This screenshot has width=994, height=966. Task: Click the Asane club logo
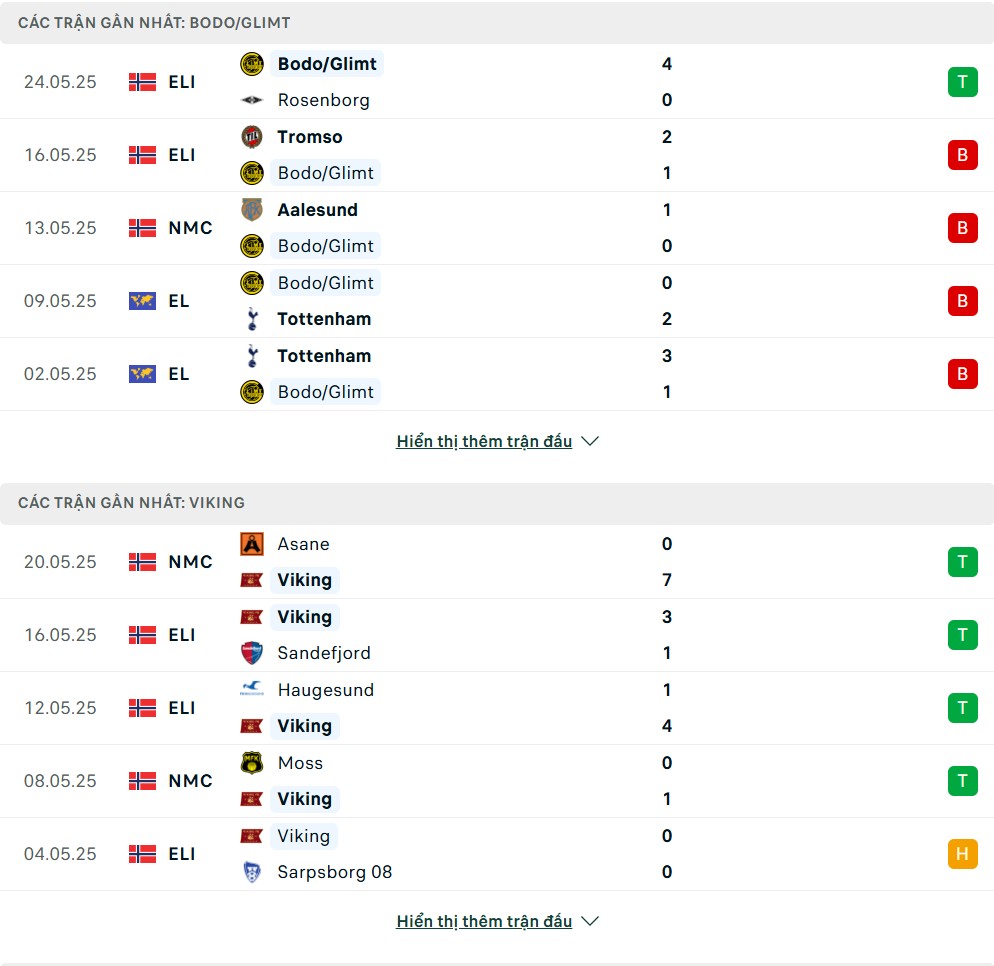pyautogui.click(x=252, y=544)
